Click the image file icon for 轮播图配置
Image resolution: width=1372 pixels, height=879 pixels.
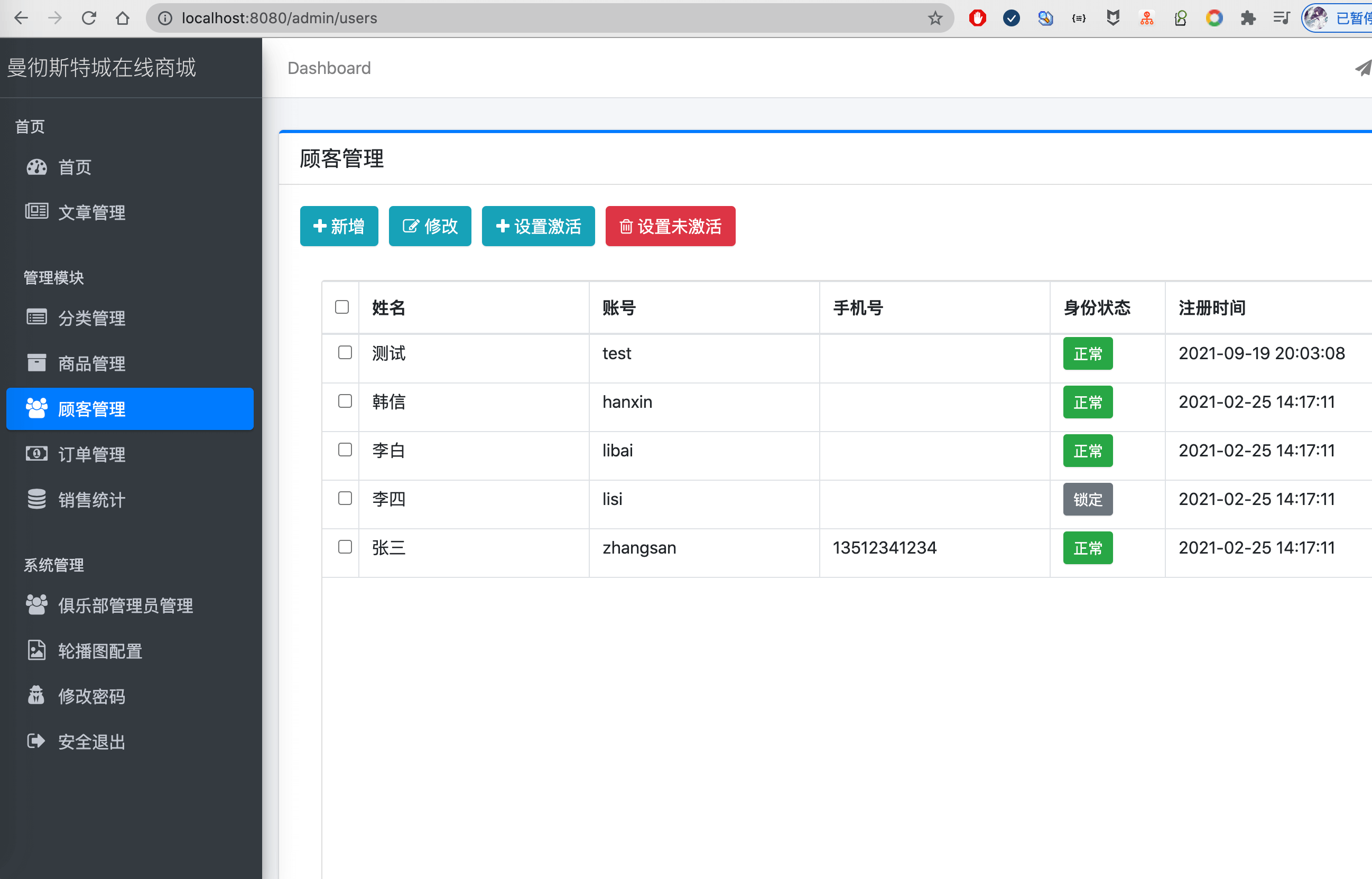pos(36,650)
